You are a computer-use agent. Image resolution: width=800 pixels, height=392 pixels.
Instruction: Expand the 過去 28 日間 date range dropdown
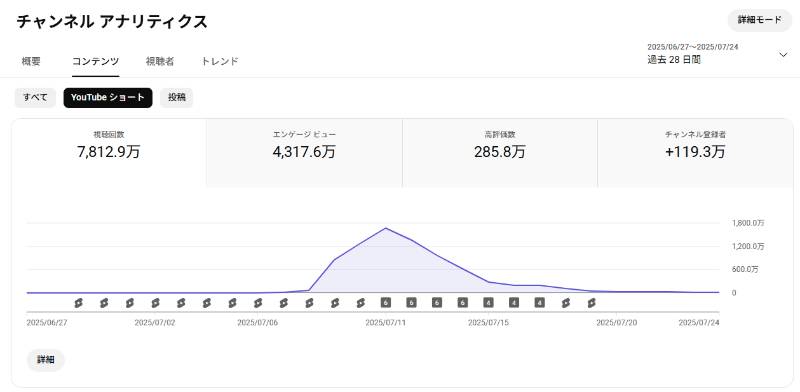(x=718, y=54)
